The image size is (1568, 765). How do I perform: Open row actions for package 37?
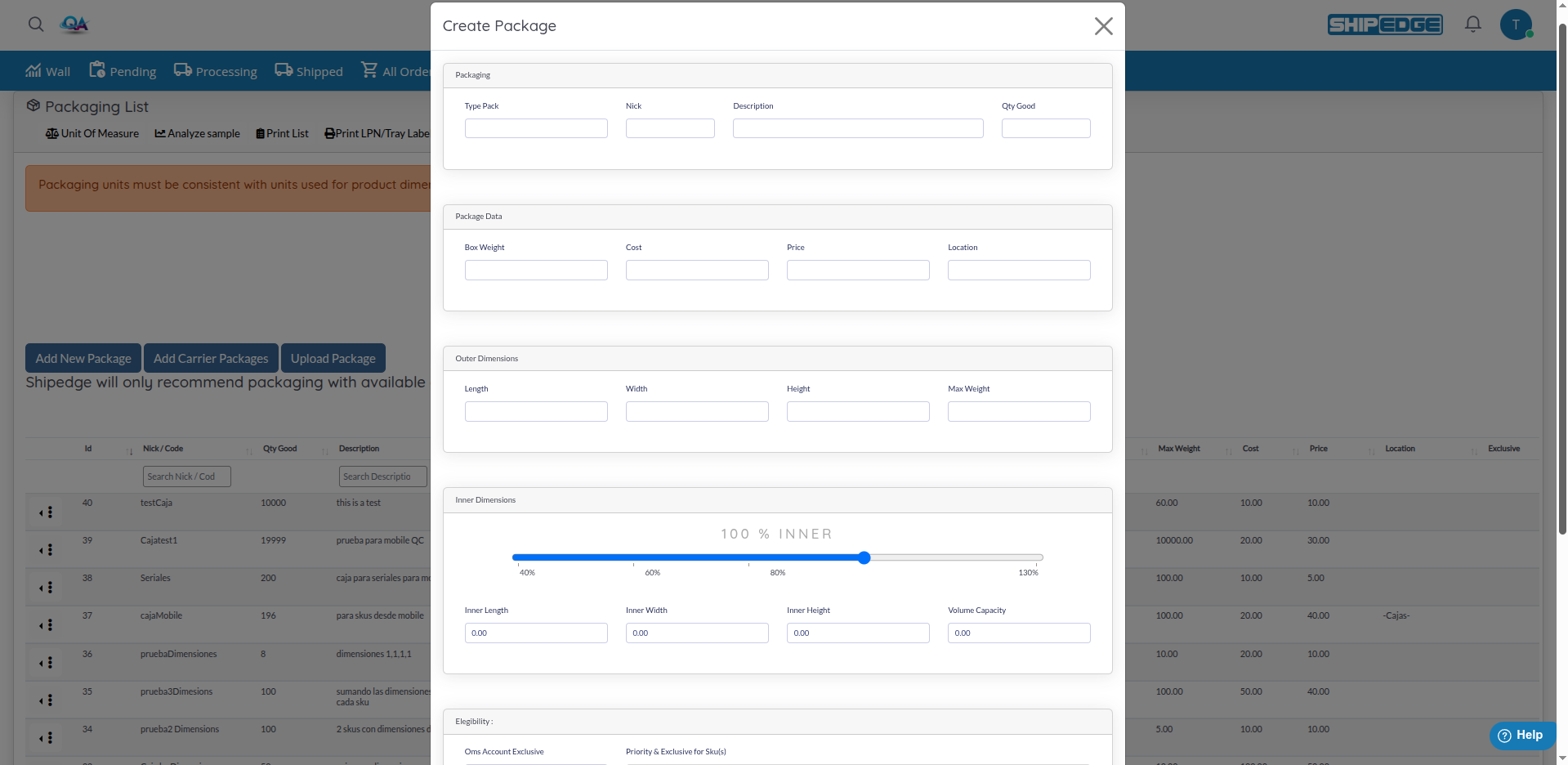[x=47, y=625]
